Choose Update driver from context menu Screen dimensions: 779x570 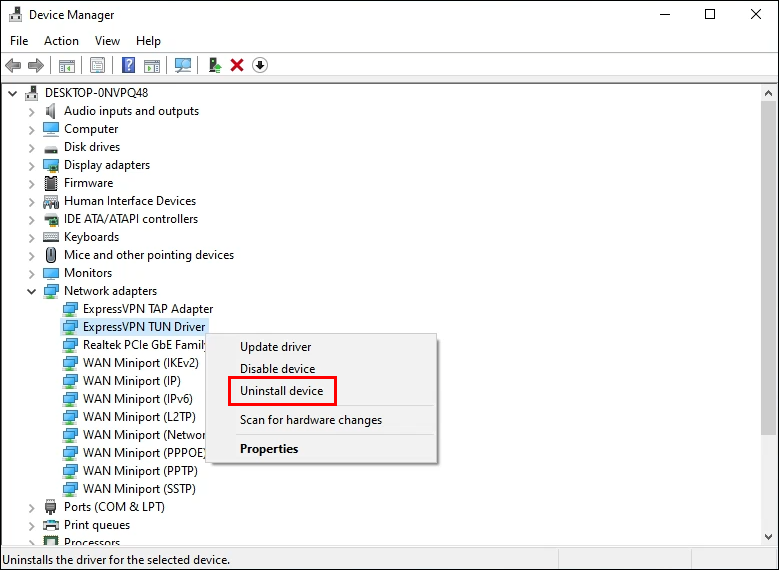point(321,347)
